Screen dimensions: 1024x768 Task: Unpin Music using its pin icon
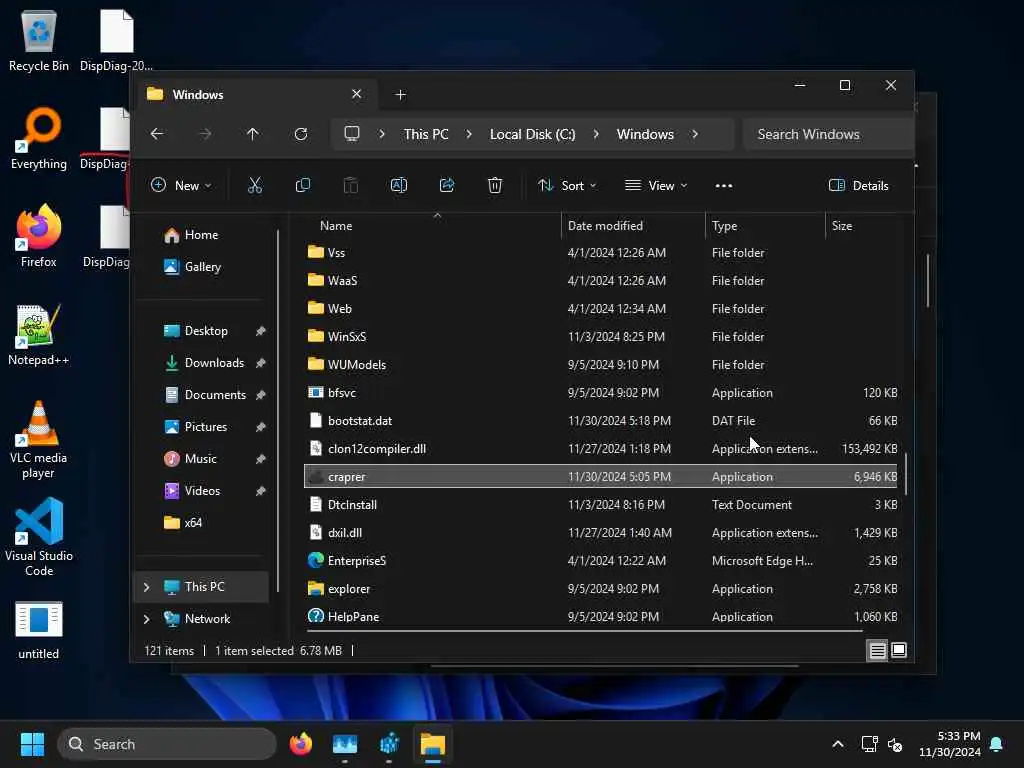(261, 459)
